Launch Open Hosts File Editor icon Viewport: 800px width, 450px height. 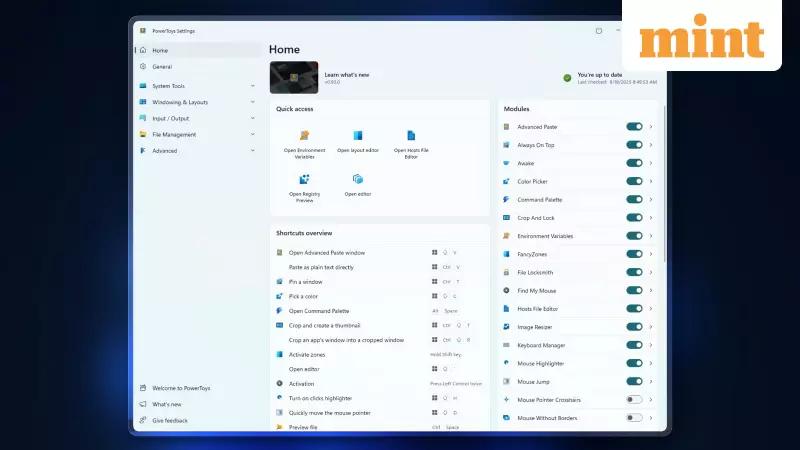(411, 135)
